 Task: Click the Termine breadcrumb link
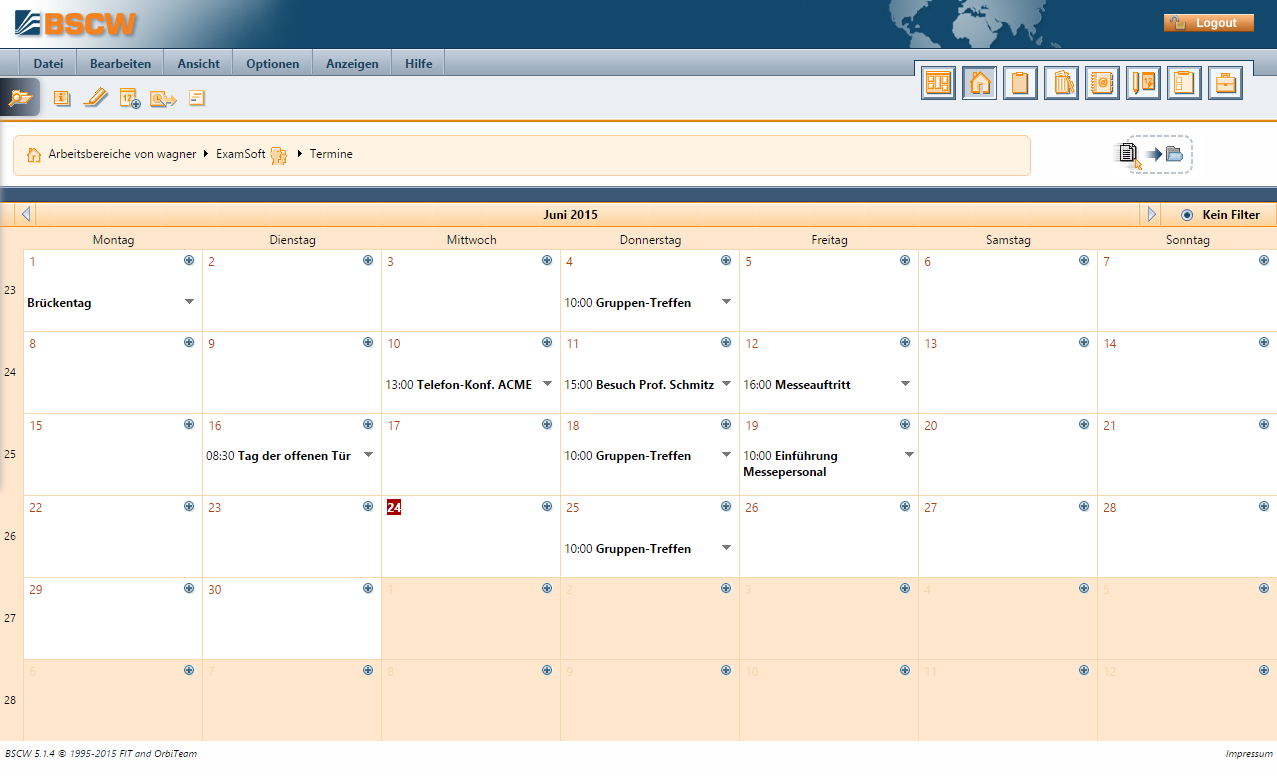[331, 155]
